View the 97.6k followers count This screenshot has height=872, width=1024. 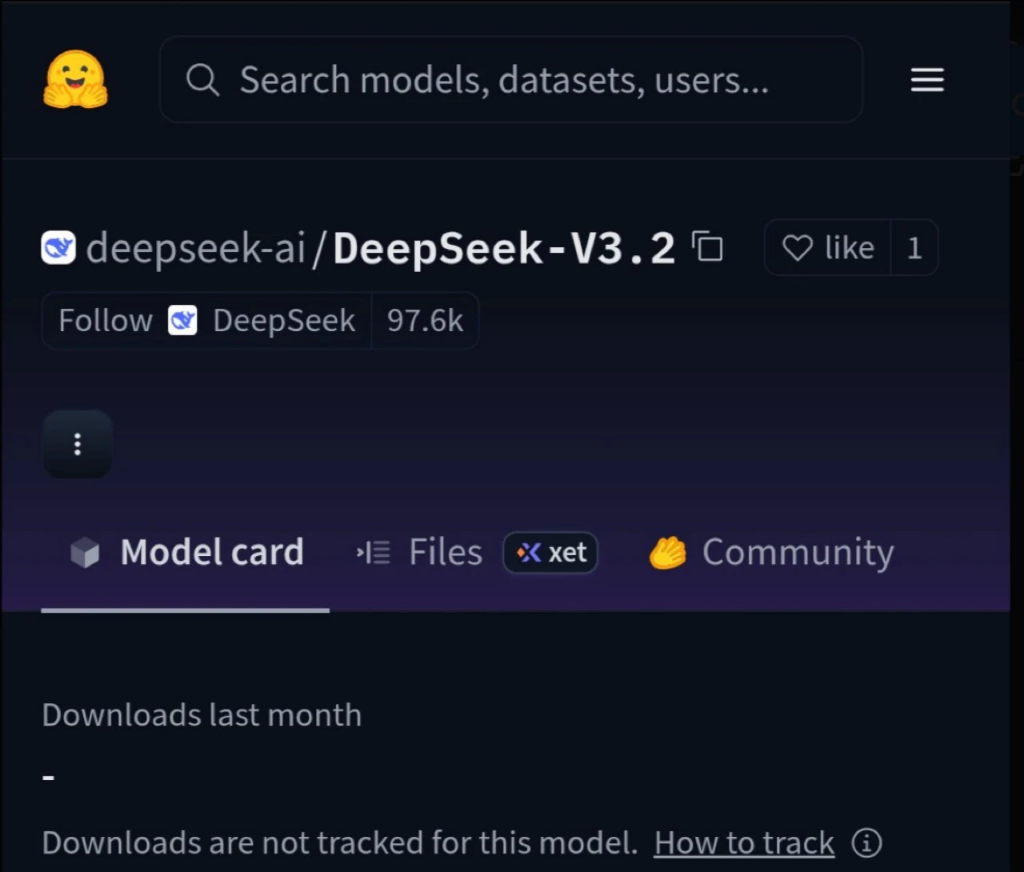pos(425,320)
